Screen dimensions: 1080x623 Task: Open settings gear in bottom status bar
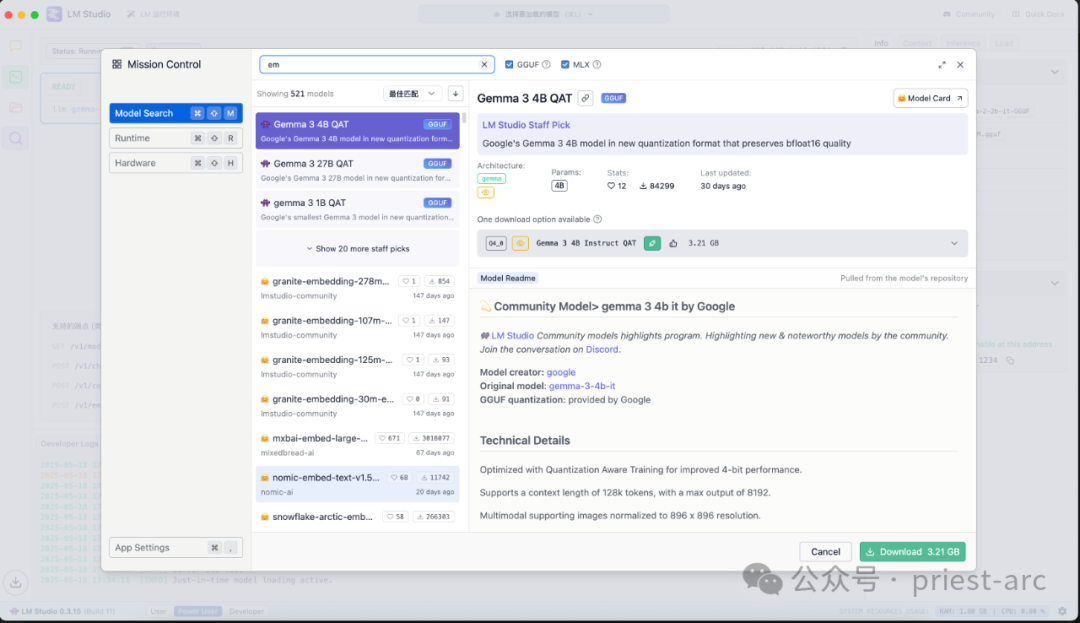pos(1063,611)
